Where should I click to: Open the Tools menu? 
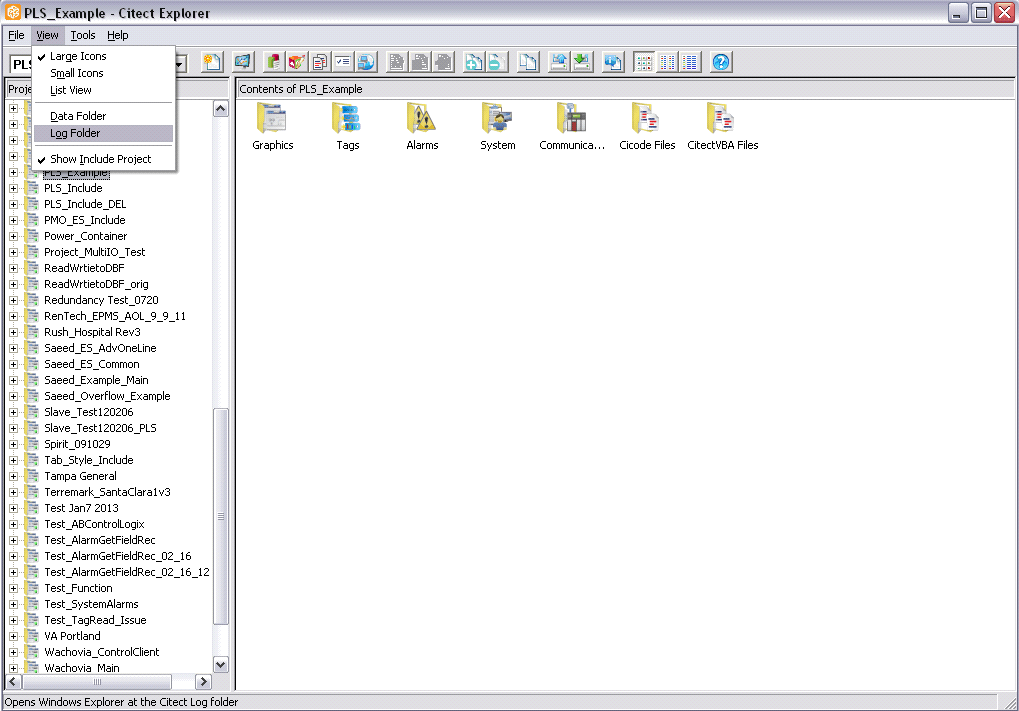coord(83,35)
